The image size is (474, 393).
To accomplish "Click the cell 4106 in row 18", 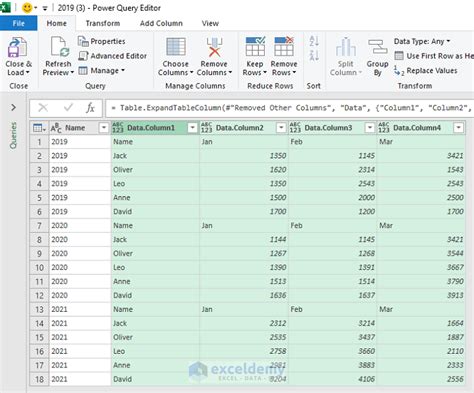I will [x=332, y=379].
